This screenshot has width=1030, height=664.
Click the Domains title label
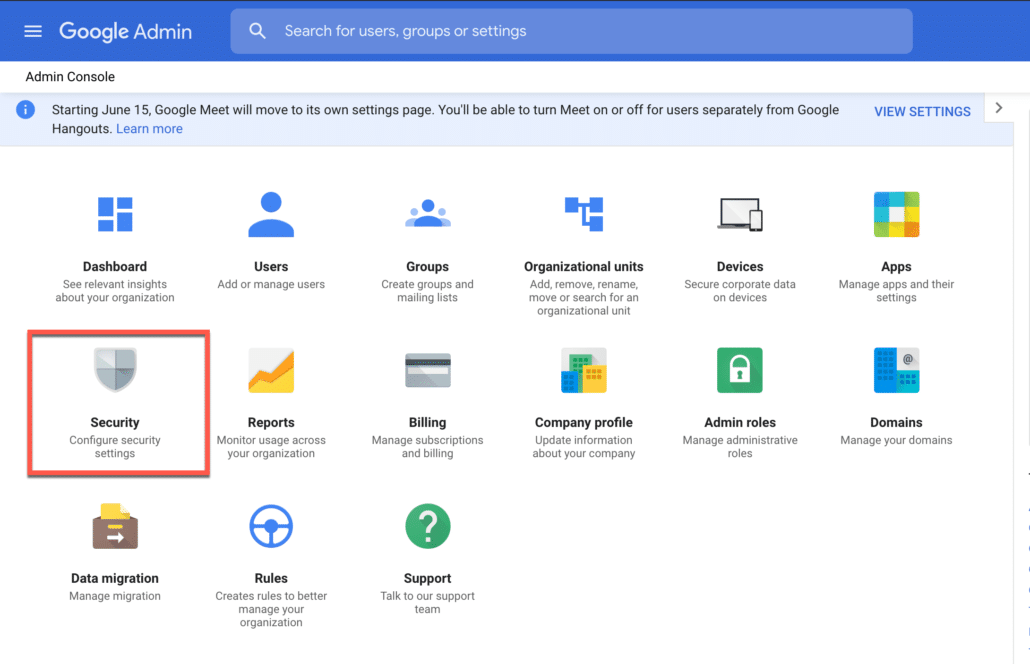coord(897,422)
